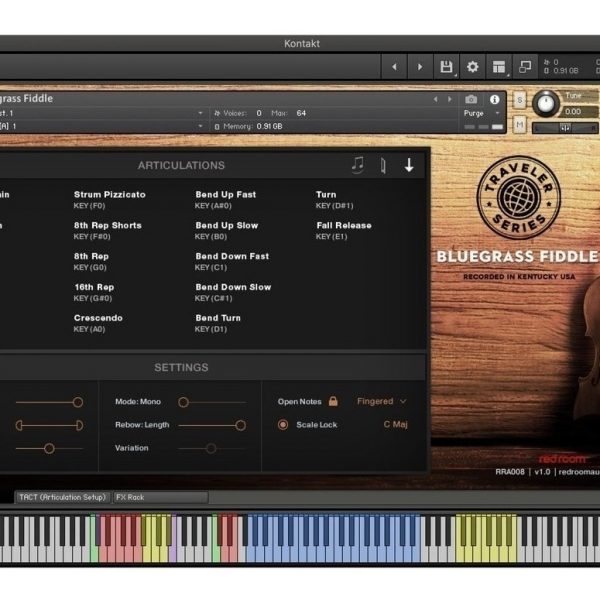Click the minimize rack view icon
Viewport: 600px width, 600px height.
click(525, 67)
